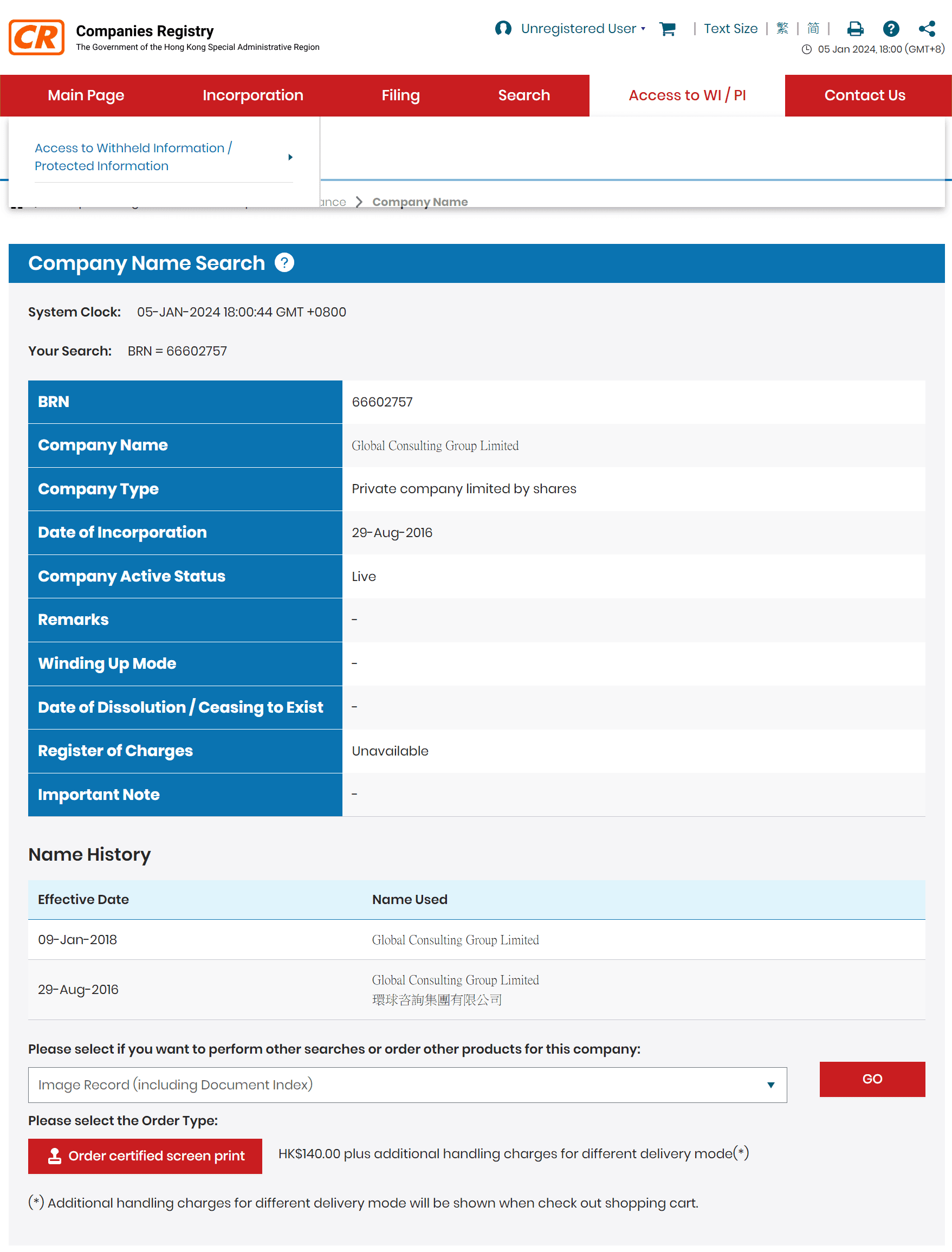The image size is (952, 1252).
Task: Expand the Withheld Information submenu arrow
Action: tap(290, 157)
